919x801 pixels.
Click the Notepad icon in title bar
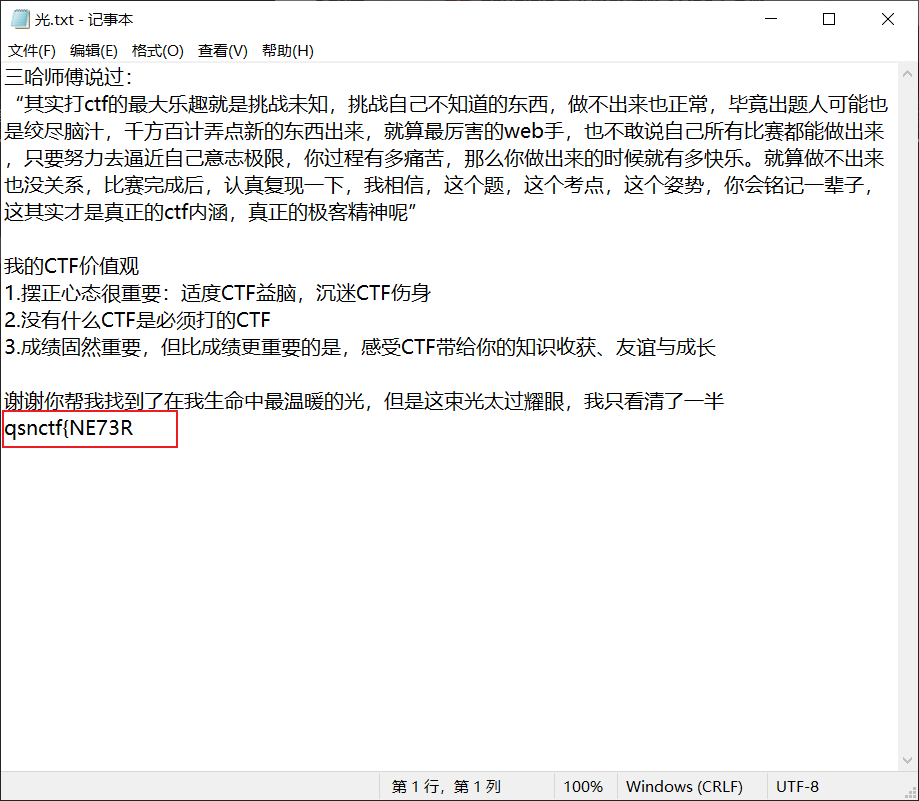click(20, 19)
